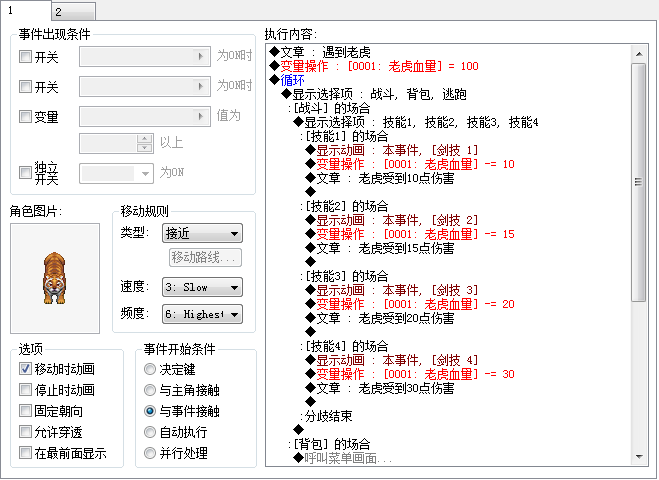Check the 固定朝向 option
Screen dimensions: 659x480
pos(25,411)
